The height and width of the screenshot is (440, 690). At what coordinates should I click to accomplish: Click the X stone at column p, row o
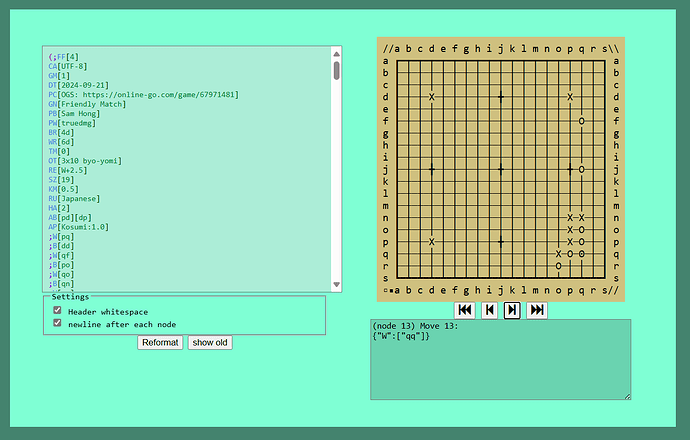tap(570, 230)
